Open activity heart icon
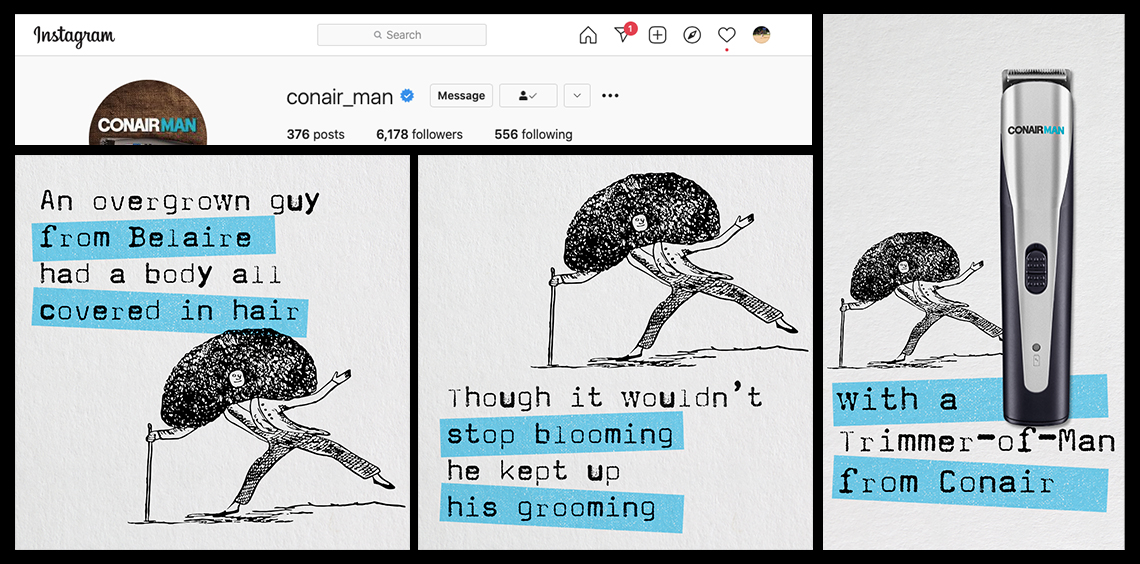 (x=727, y=35)
